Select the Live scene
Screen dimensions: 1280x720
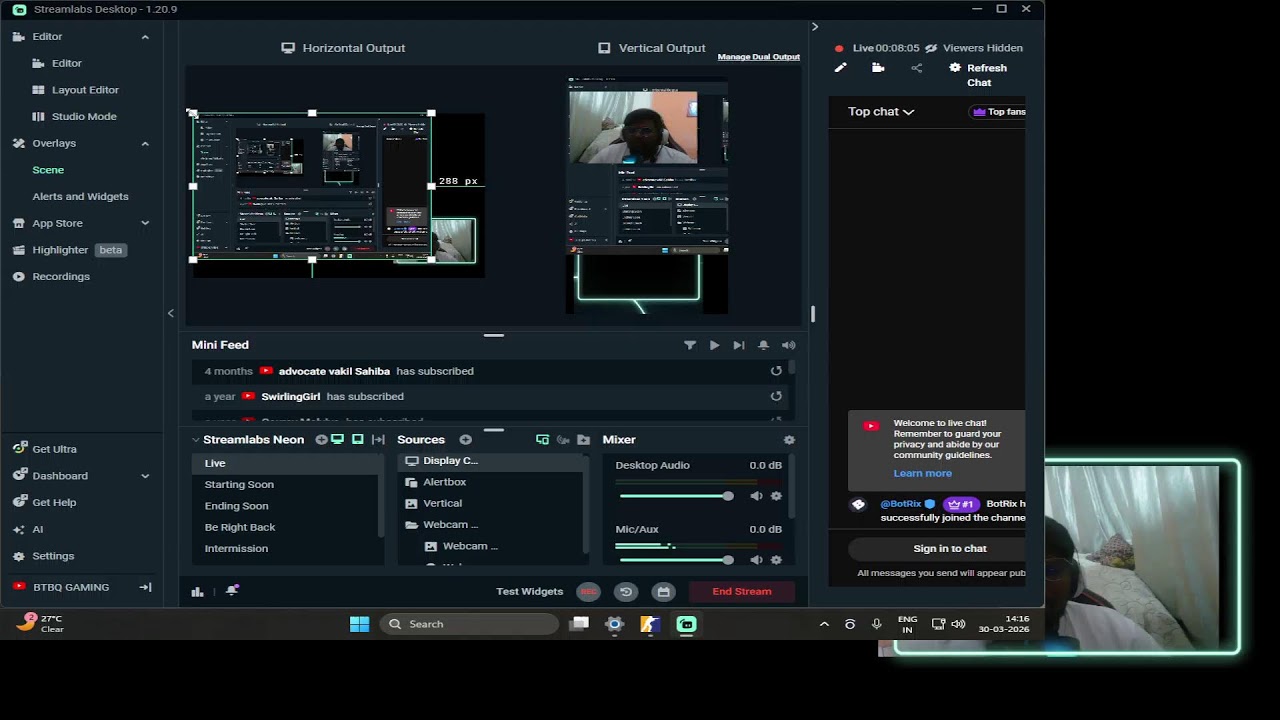tap(287, 463)
